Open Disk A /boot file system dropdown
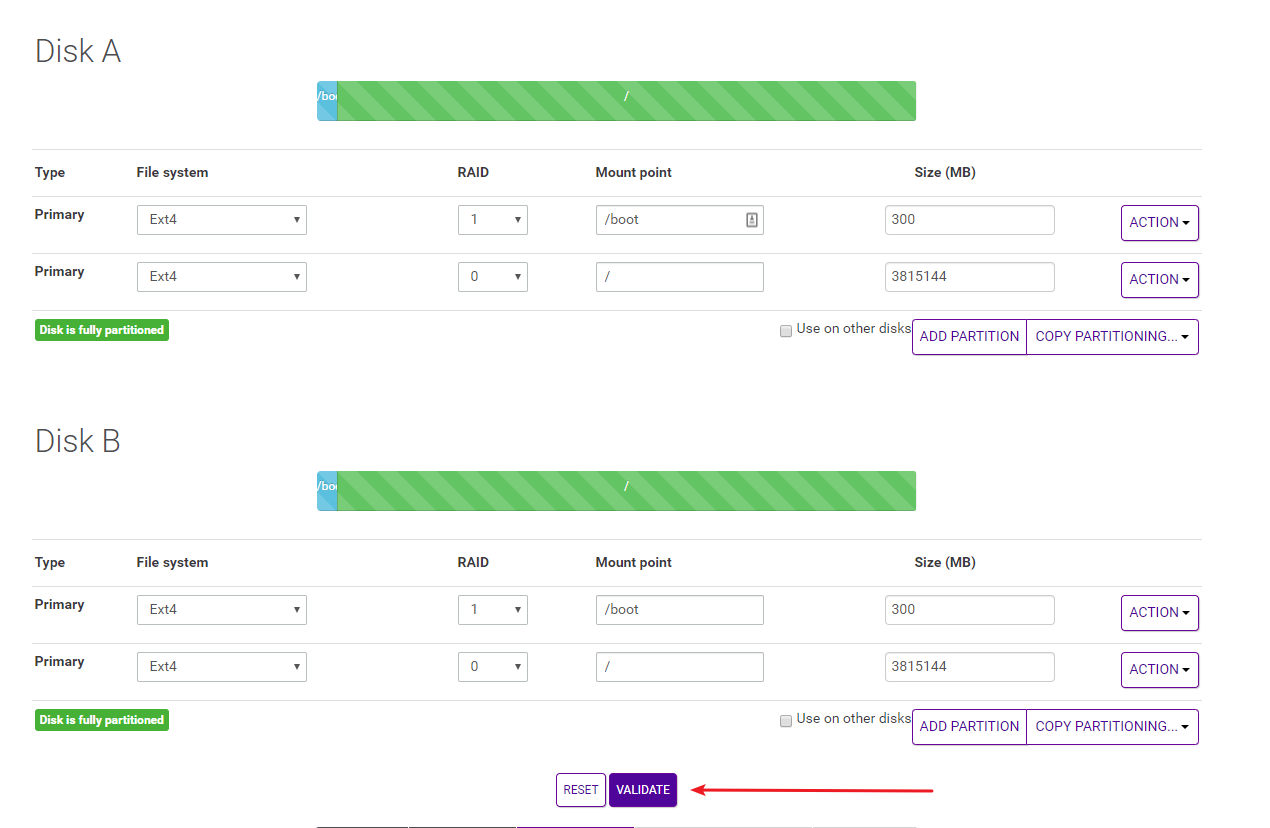This screenshot has width=1270, height=828. point(221,220)
